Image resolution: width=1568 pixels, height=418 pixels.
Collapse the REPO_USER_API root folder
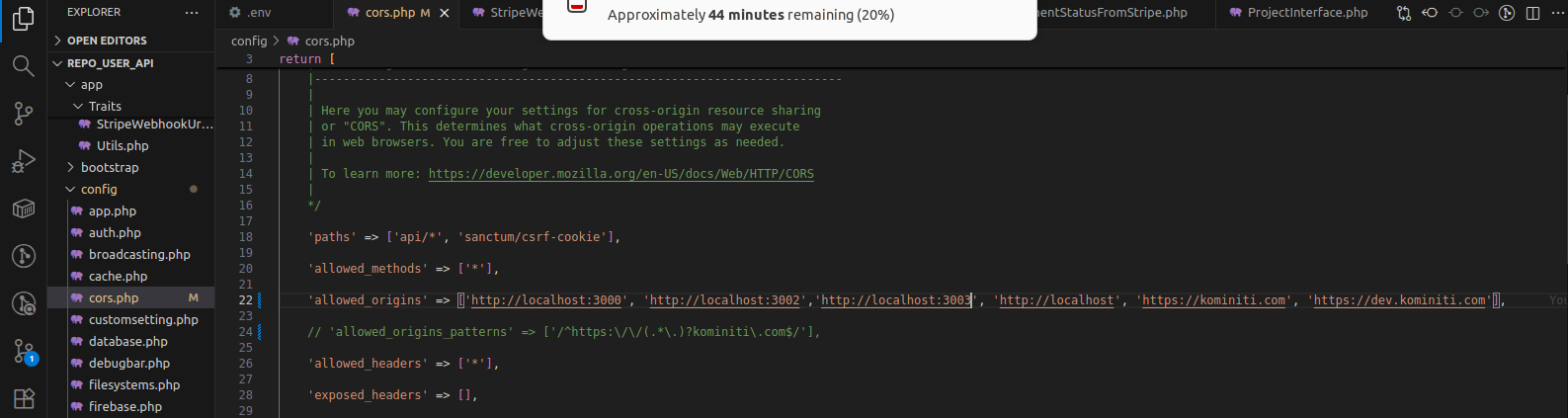tap(110, 63)
